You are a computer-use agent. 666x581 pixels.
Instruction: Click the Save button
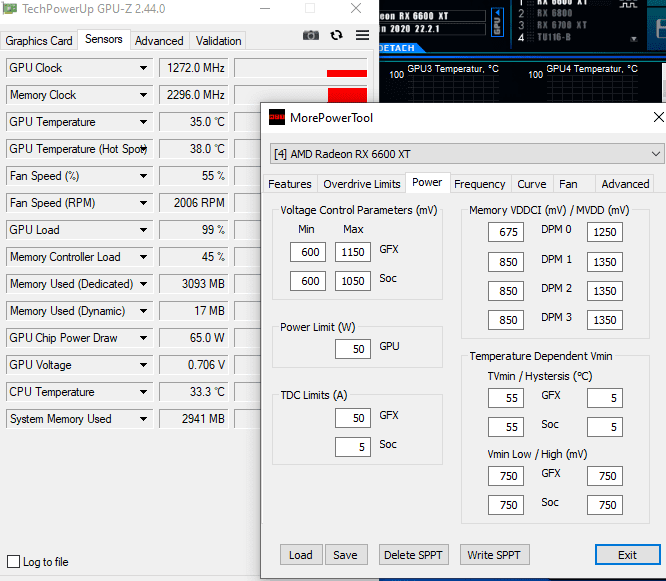click(x=345, y=555)
